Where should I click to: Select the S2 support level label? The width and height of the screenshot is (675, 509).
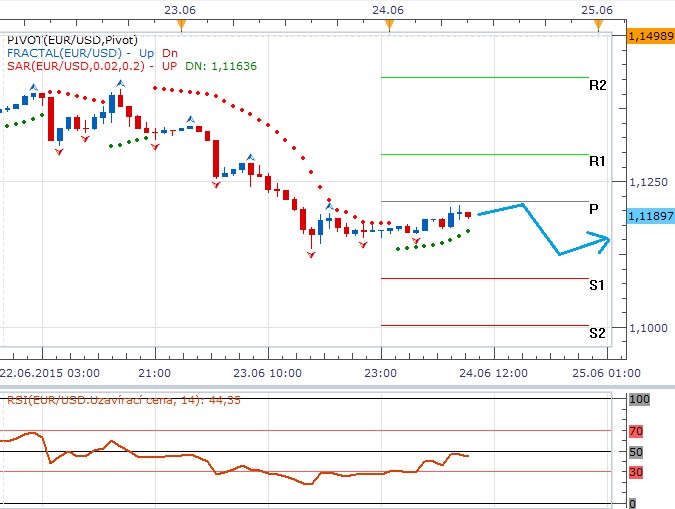tap(597, 332)
